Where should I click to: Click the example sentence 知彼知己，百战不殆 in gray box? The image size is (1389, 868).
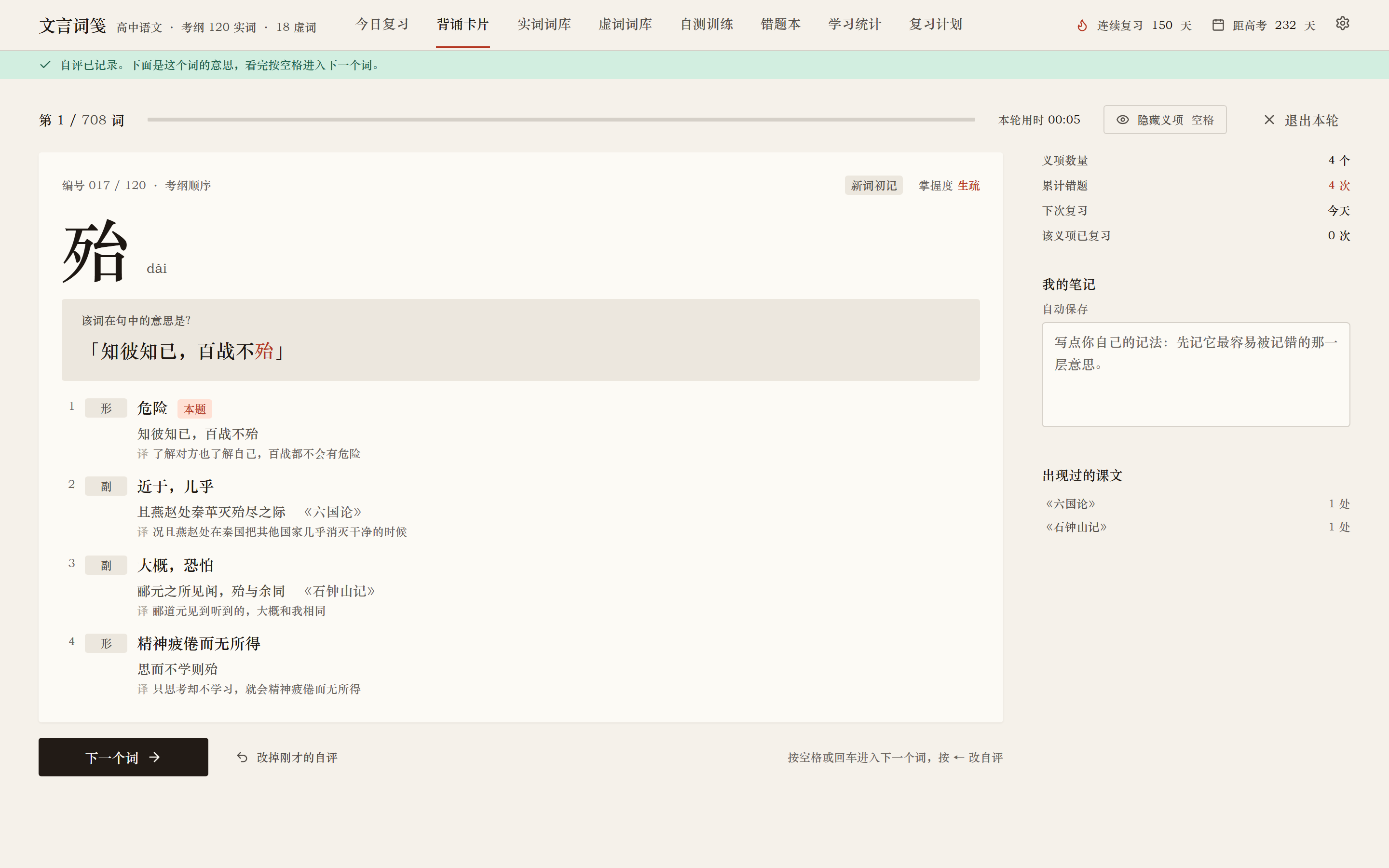(x=185, y=351)
